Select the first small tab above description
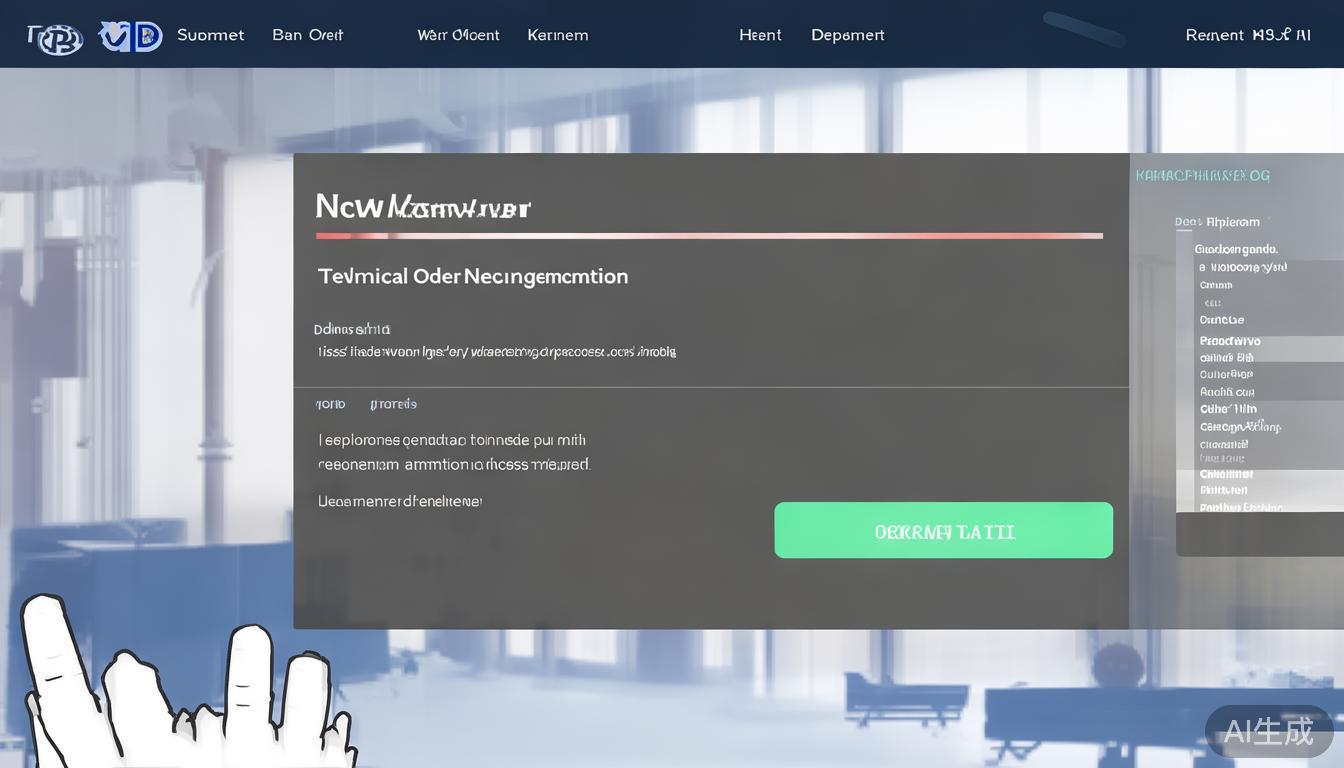Screen dimensions: 1344x768 331,404
